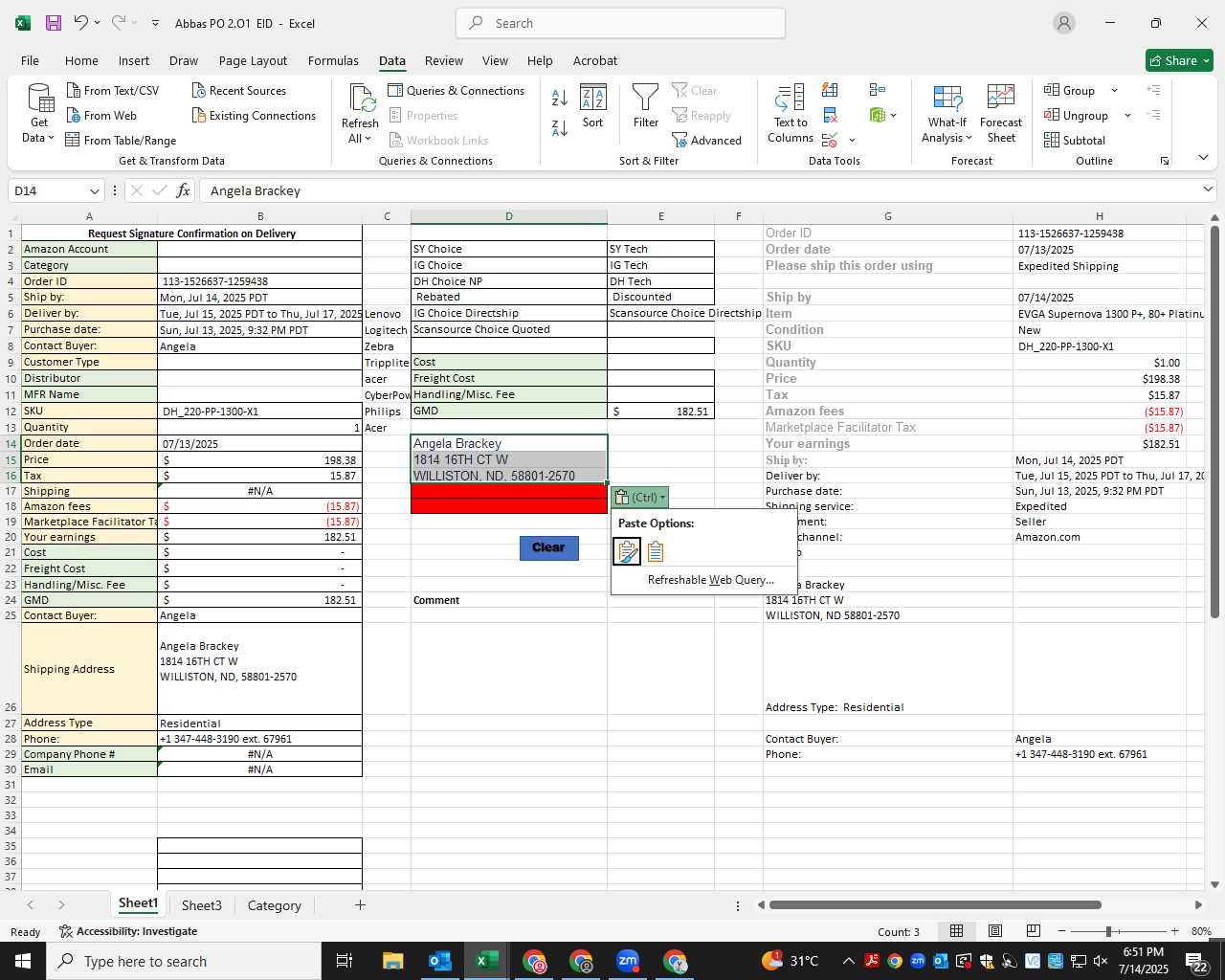Click Accessibility: Investigate status

pyautogui.click(x=128, y=931)
